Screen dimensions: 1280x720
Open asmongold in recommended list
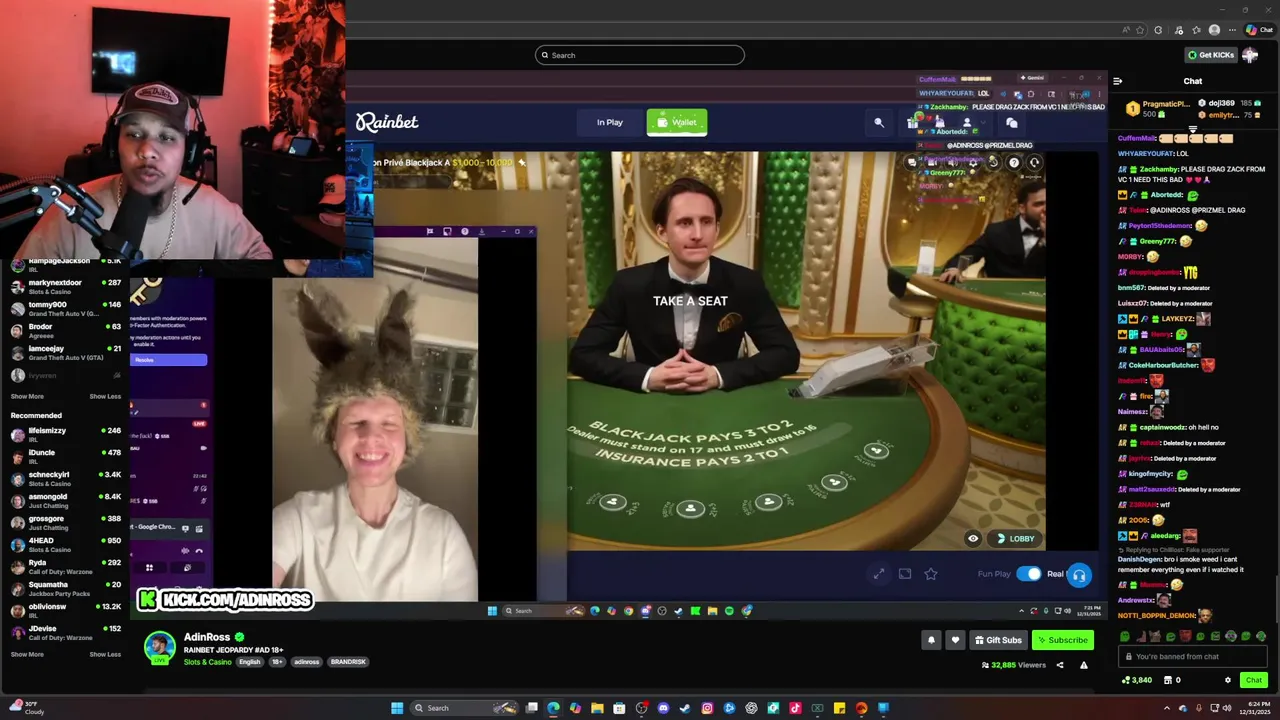[66, 501]
